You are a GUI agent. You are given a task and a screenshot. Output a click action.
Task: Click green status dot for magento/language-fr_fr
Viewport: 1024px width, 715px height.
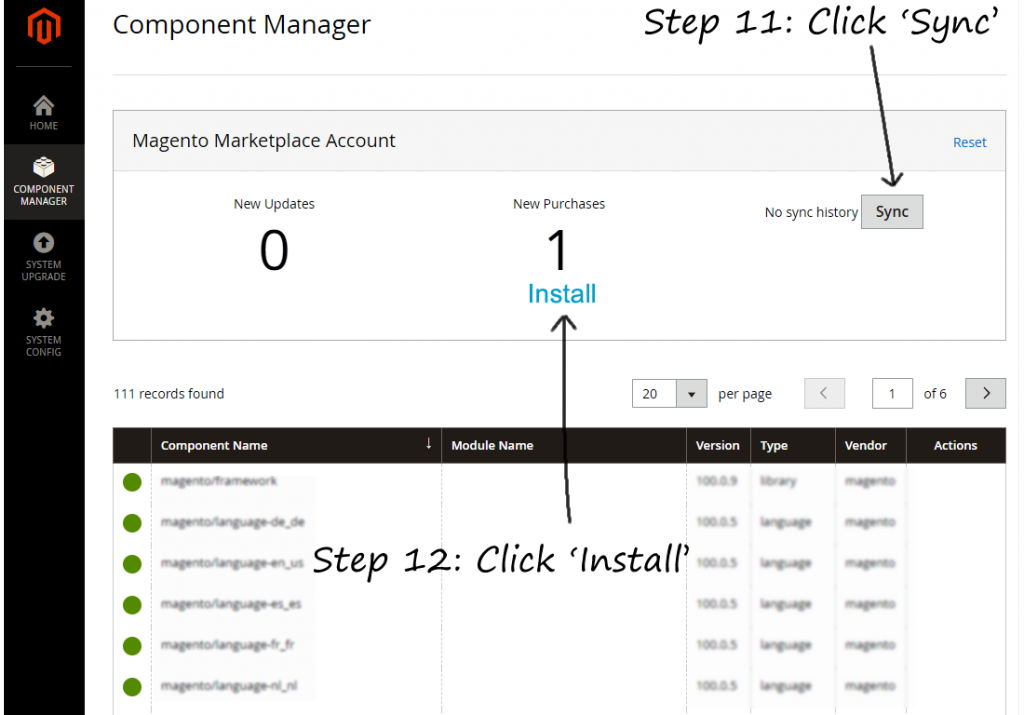click(132, 646)
